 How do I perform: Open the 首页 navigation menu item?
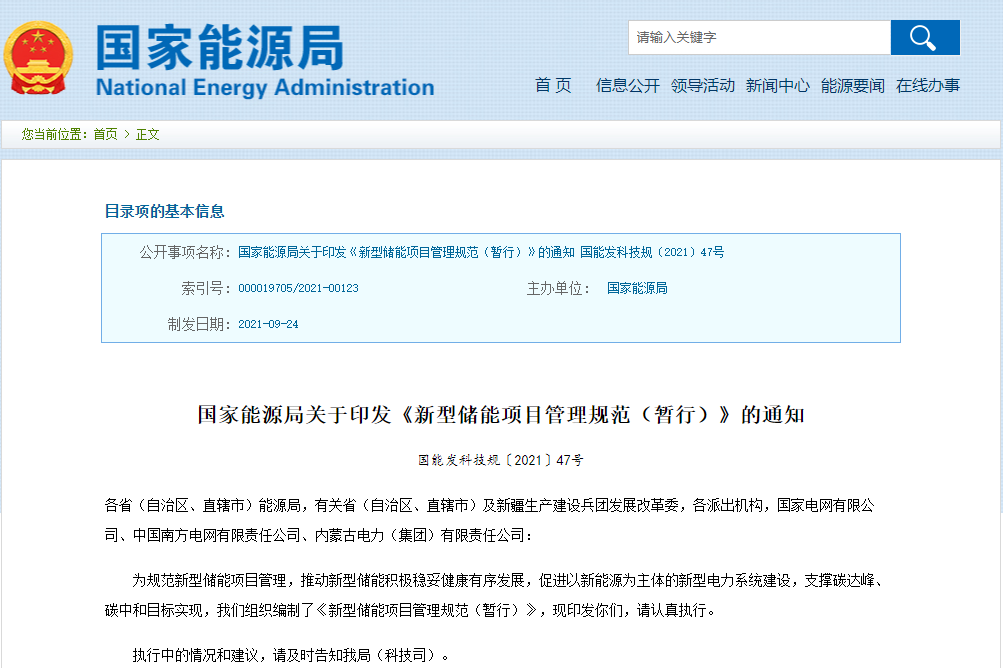point(553,86)
